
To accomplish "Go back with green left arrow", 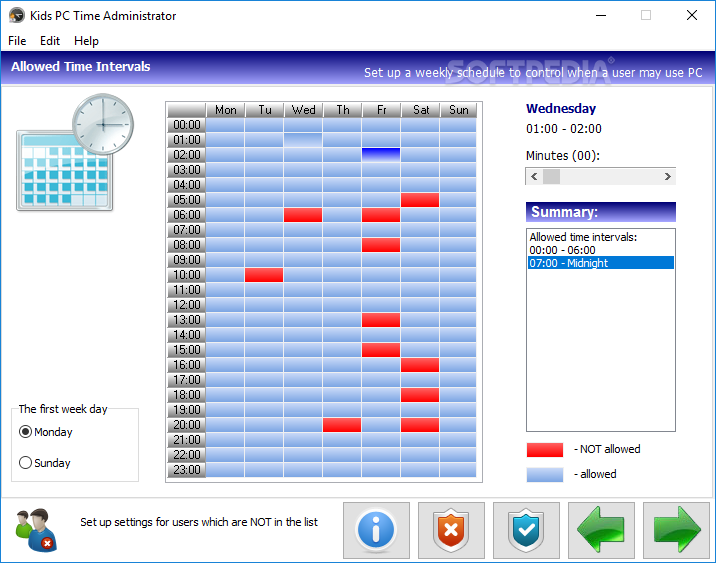I will point(601,530).
